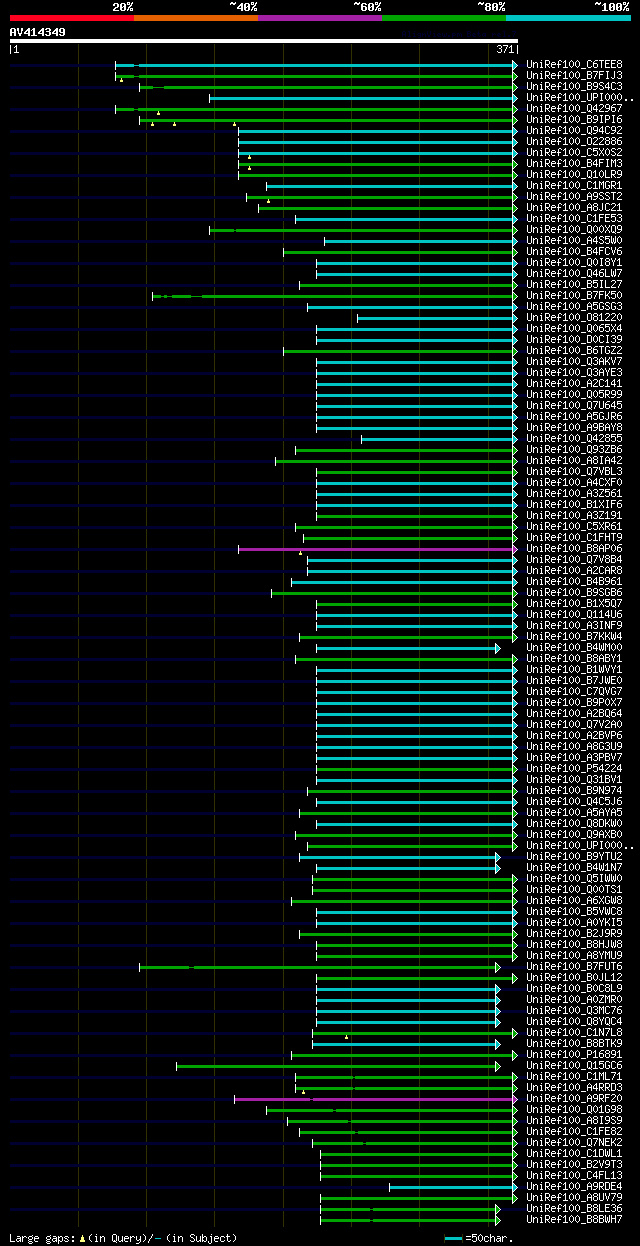Select hit label UniRef100_A4CXF0
This screenshot has height=1246, width=640.
[574, 482]
